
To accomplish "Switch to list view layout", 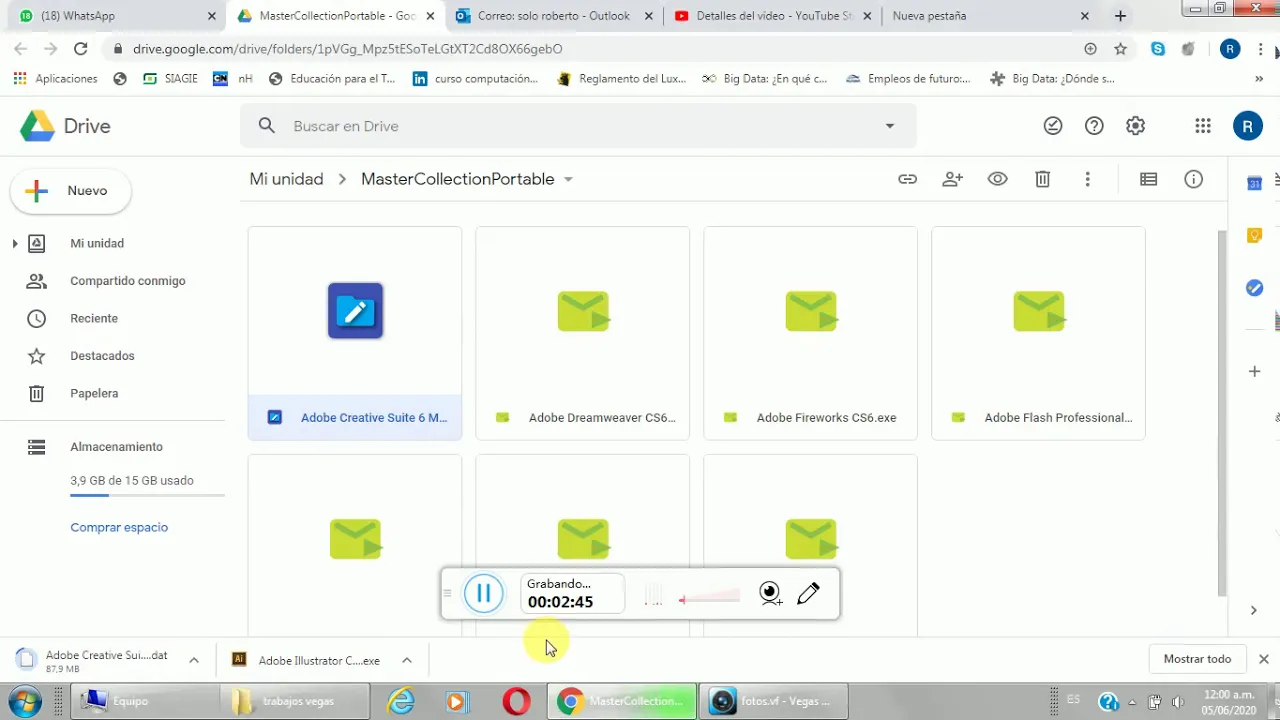I will coord(1148,179).
